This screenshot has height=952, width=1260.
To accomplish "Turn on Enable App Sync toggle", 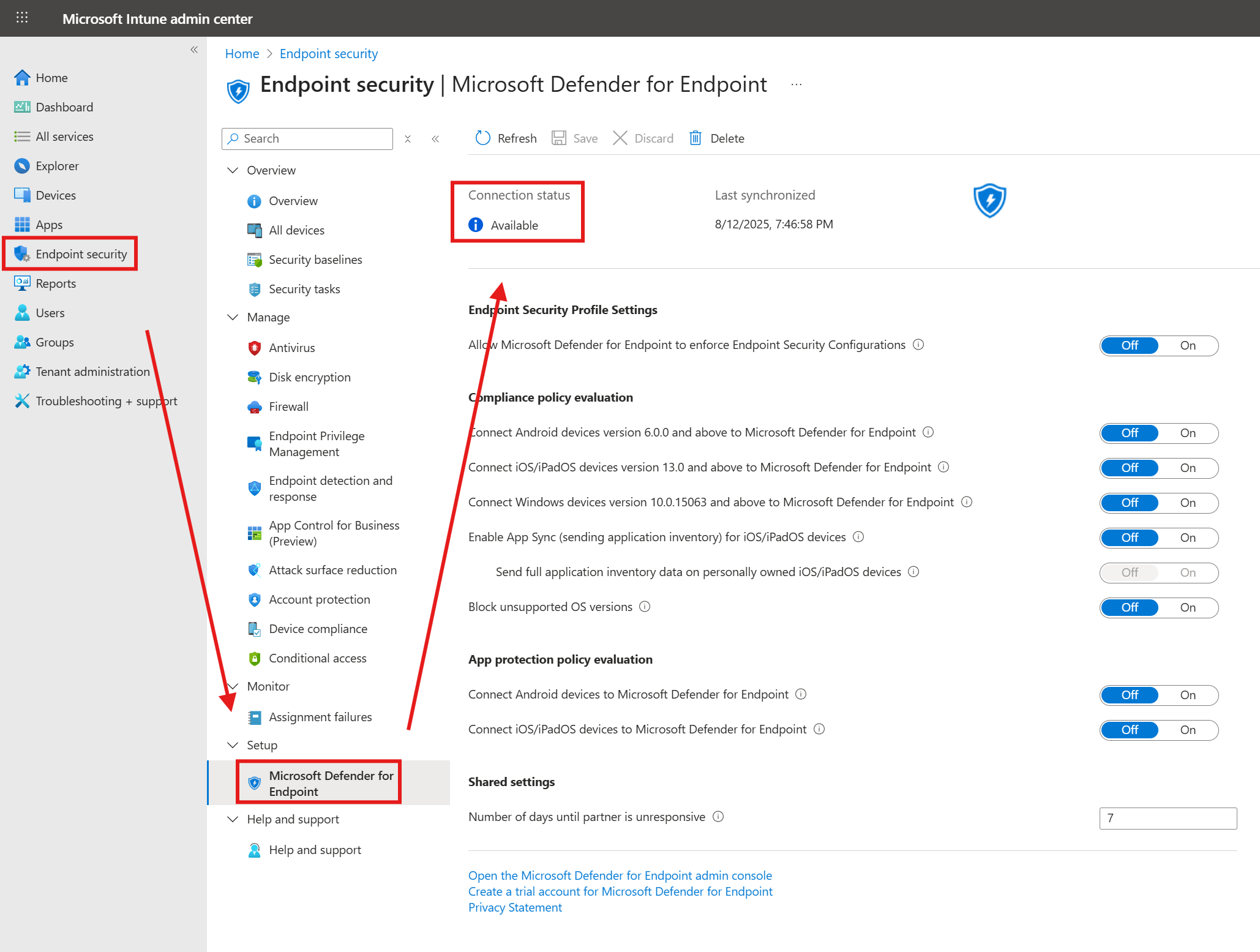I will pyautogui.click(x=1188, y=538).
